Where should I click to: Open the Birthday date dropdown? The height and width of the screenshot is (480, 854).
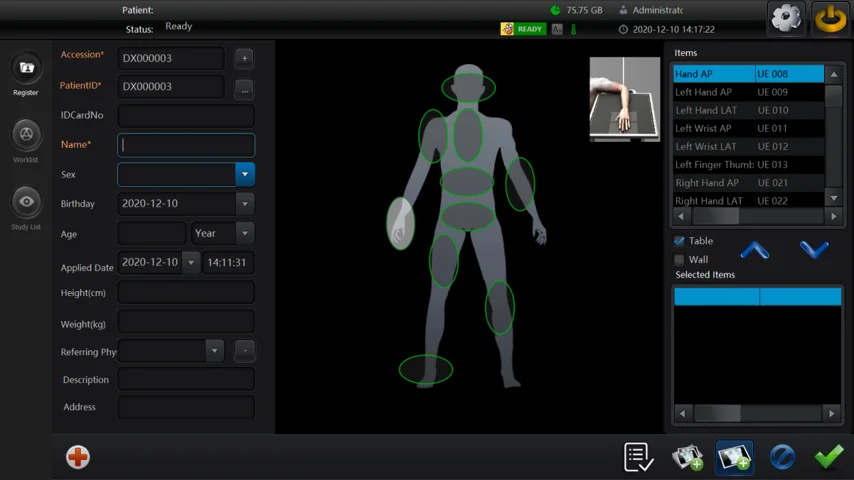coord(244,204)
